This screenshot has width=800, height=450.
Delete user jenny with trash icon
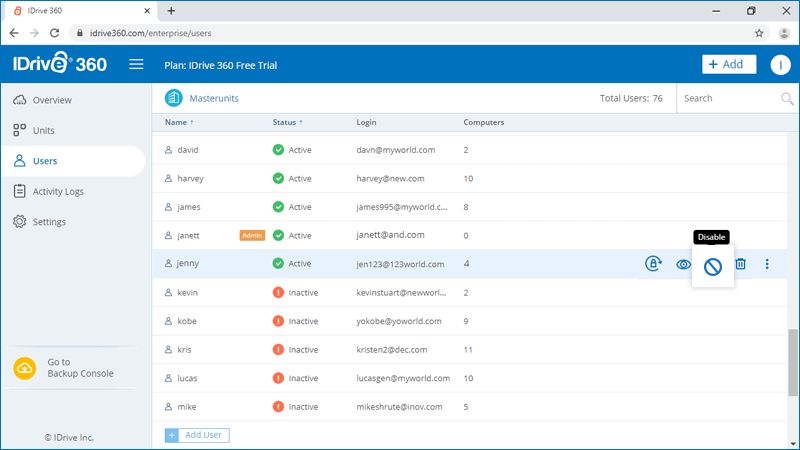741,264
